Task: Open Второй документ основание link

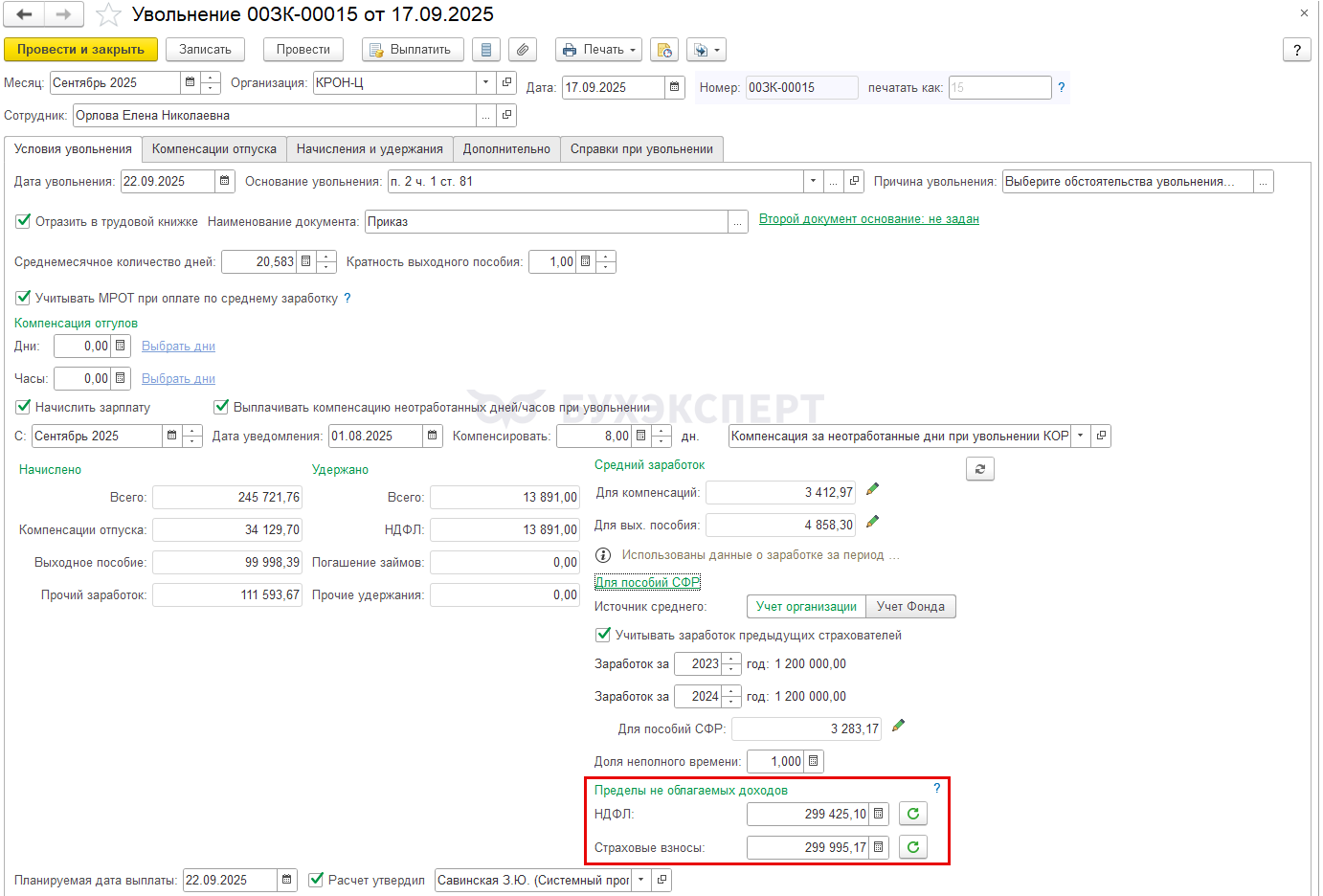Action: click(x=869, y=219)
